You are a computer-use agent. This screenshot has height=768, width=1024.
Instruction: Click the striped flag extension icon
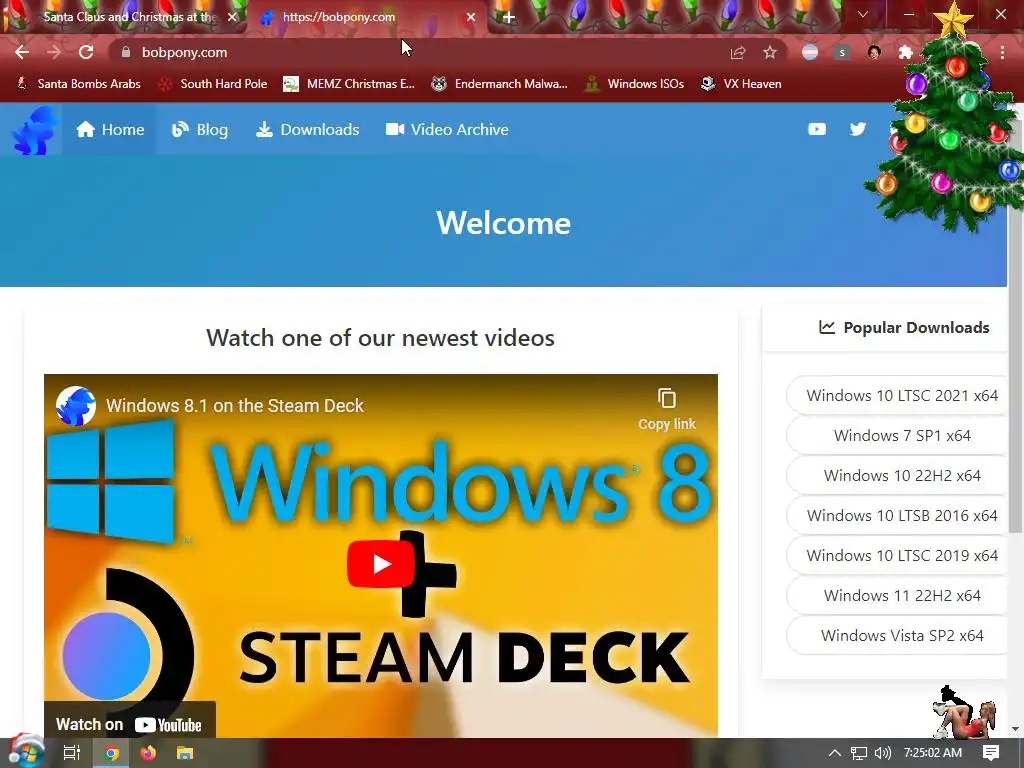tap(810, 52)
